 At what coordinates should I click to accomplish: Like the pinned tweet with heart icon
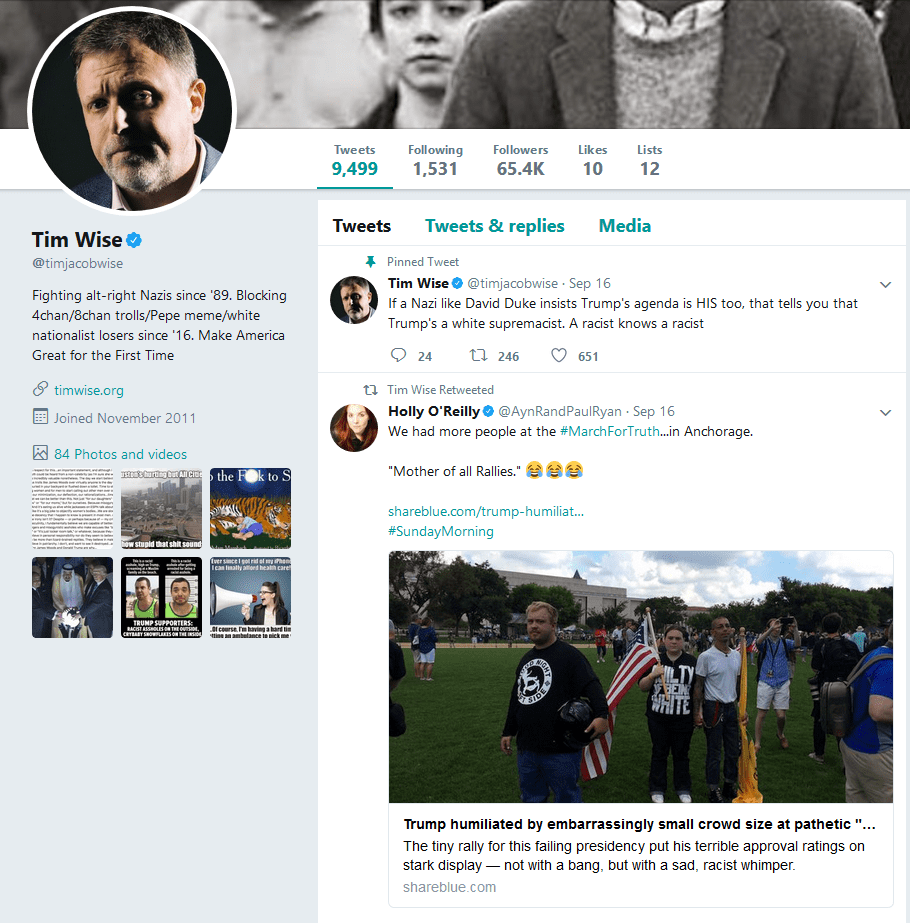click(559, 355)
